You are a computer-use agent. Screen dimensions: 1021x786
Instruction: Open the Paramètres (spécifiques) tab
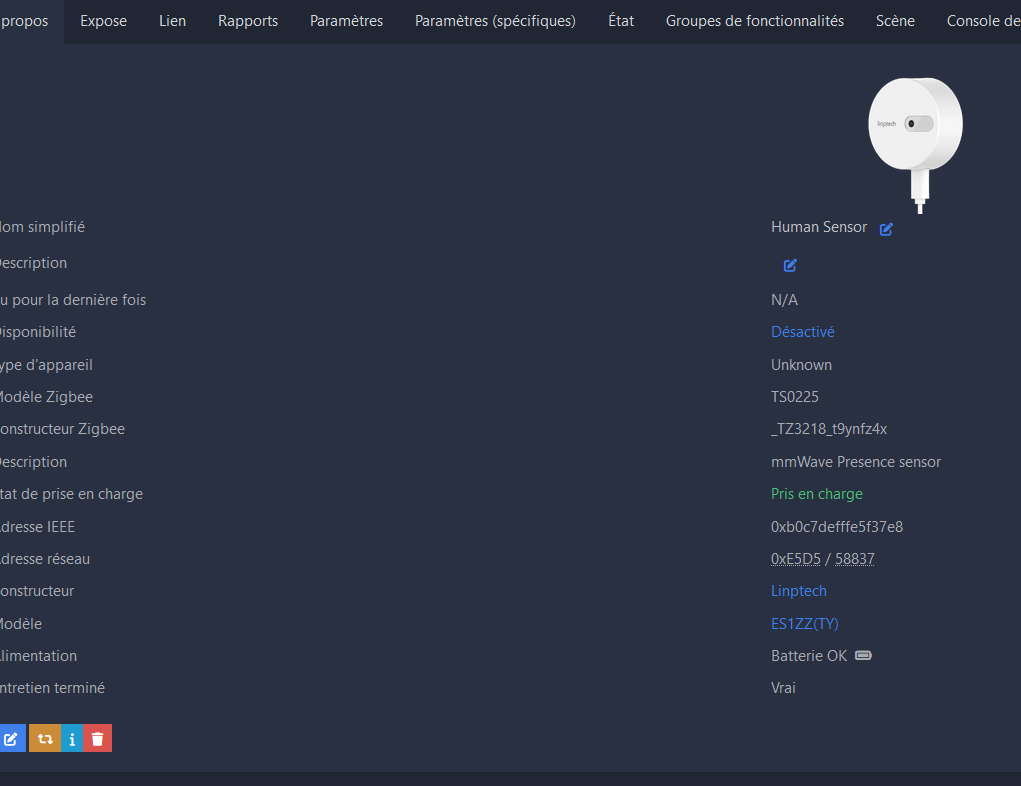pyautogui.click(x=496, y=21)
